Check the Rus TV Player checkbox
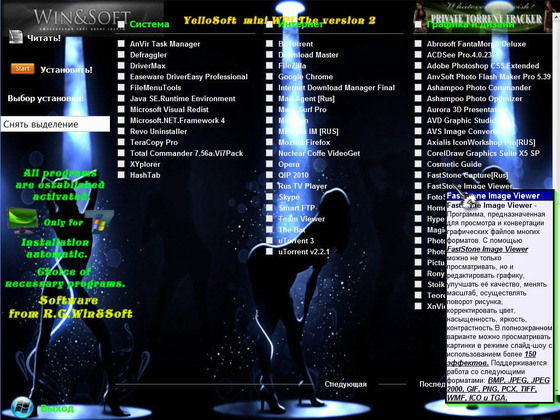 (x=269, y=186)
